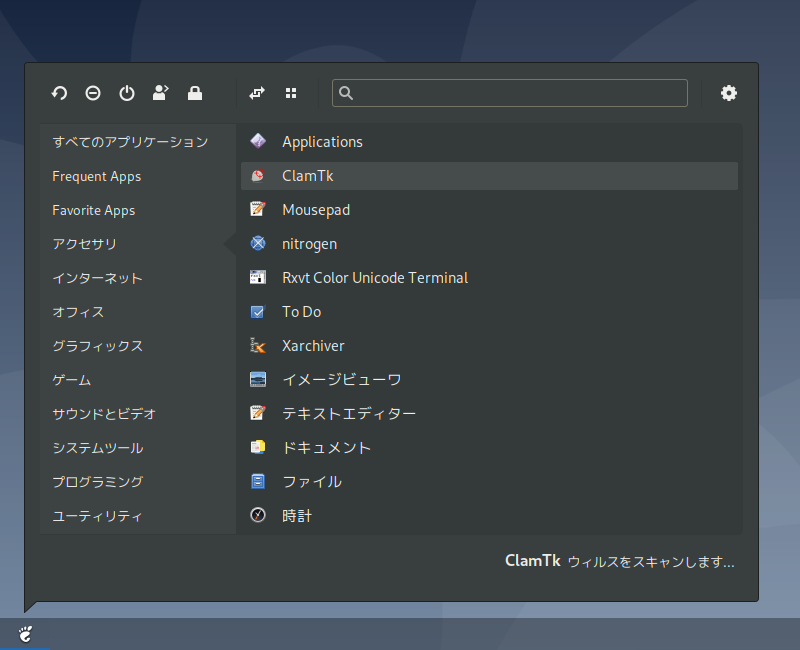The width and height of the screenshot is (800, 650).
Task: Click the nitrogen app icon
Action: [x=258, y=243]
